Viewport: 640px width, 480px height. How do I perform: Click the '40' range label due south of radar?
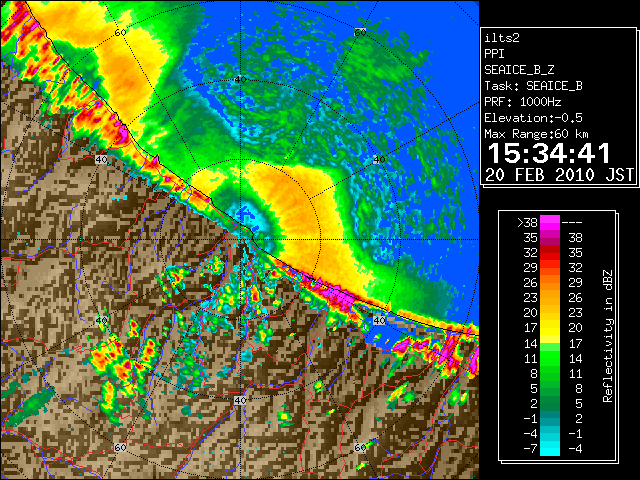coord(240,400)
